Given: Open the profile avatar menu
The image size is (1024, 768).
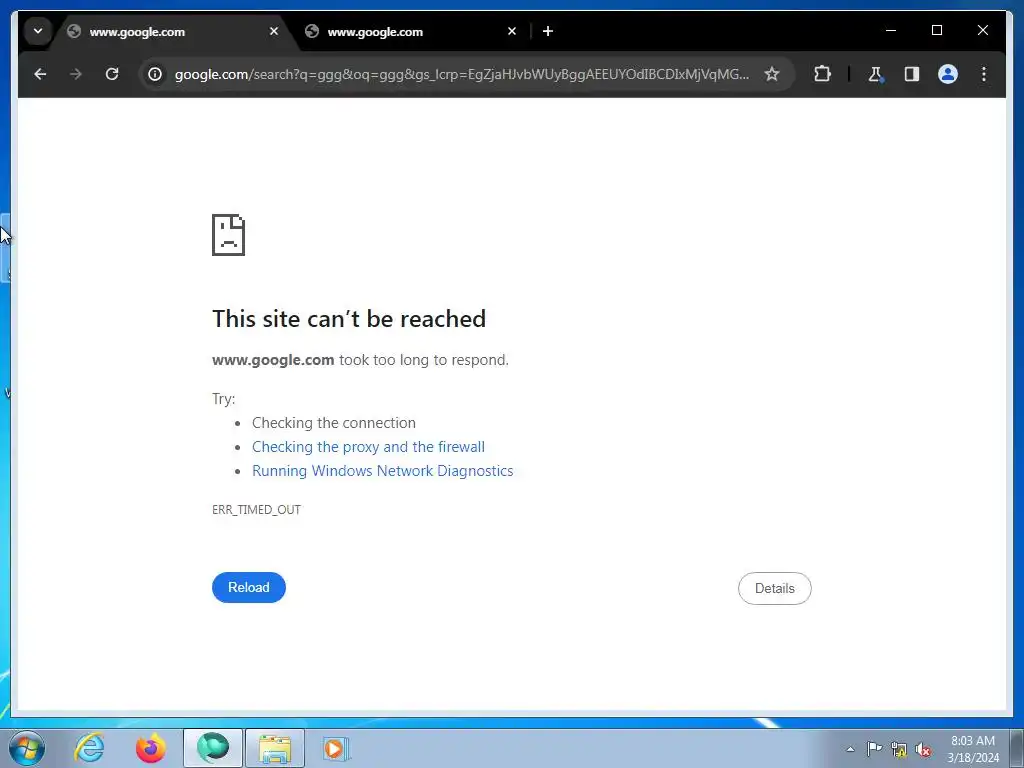Looking at the screenshot, I should pos(948,74).
